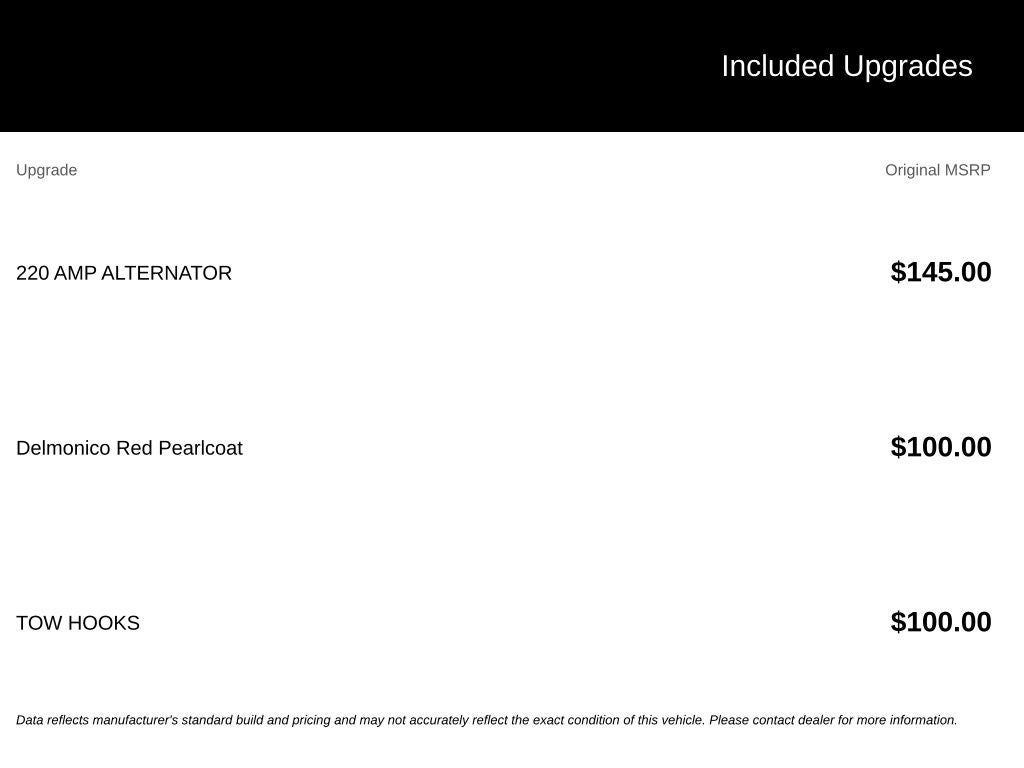The width and height of the screenshot is (1024, 768).
Task: Click the 220 AMP ALTERNATOR upgrade name
Action: (x=123, y=273)
